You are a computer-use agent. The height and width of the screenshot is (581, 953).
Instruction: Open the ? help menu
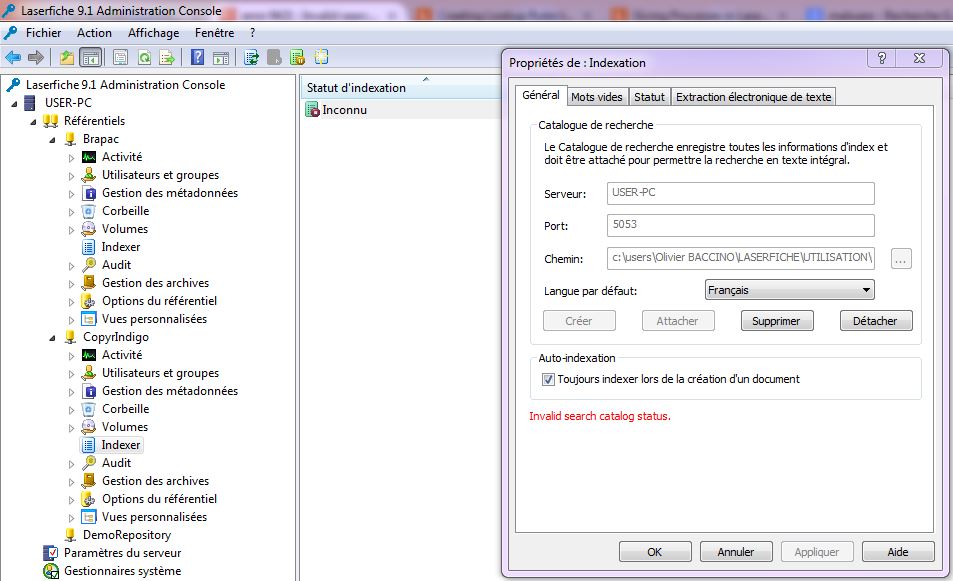[x=252, y=33]
